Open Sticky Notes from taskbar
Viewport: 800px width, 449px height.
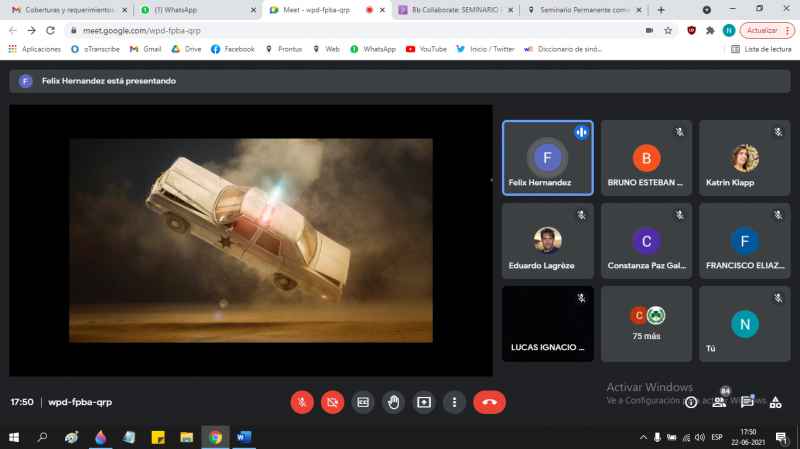tap(158, 437)
